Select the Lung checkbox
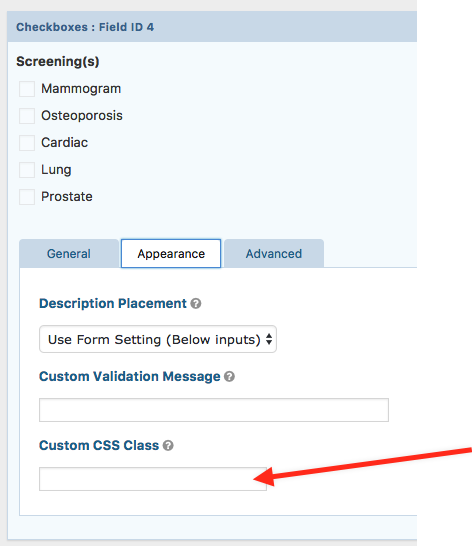Screen dimensions: 472x546 coord(27,170)
